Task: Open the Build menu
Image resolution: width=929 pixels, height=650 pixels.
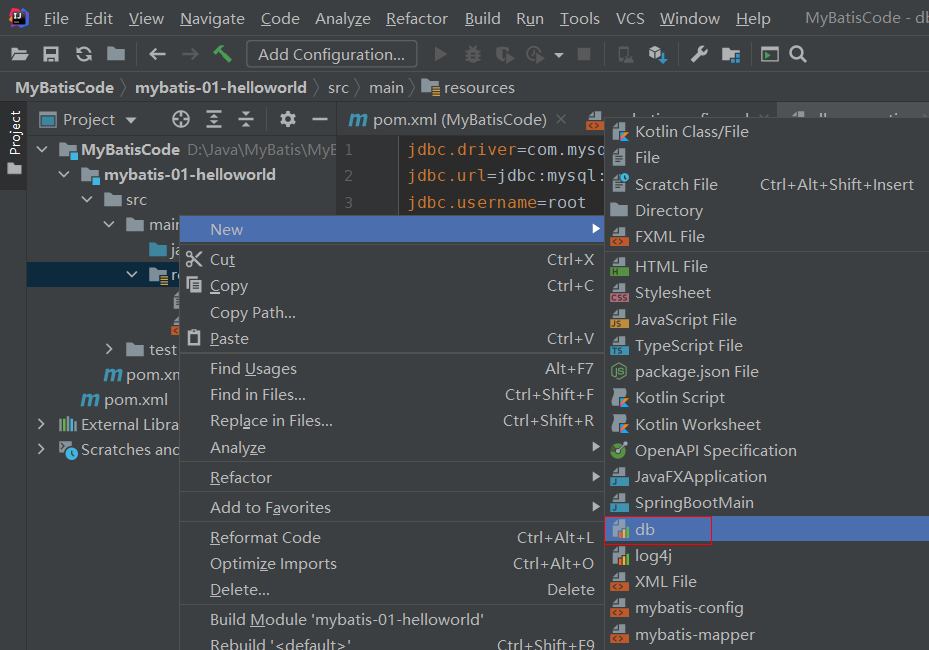Action: pyautogui.click(x=482, y=19)
